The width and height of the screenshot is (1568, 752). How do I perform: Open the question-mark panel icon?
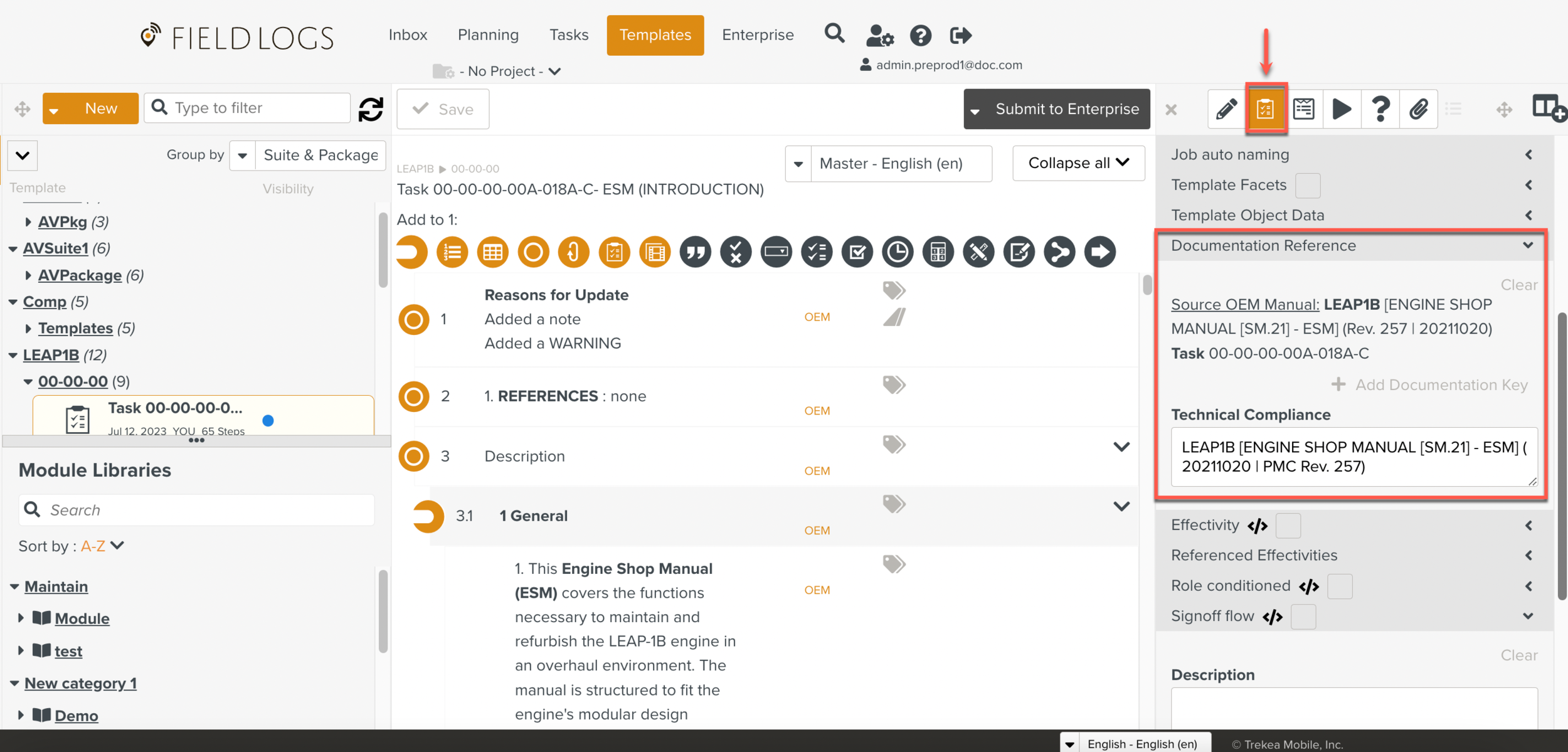click(1380, 109)
